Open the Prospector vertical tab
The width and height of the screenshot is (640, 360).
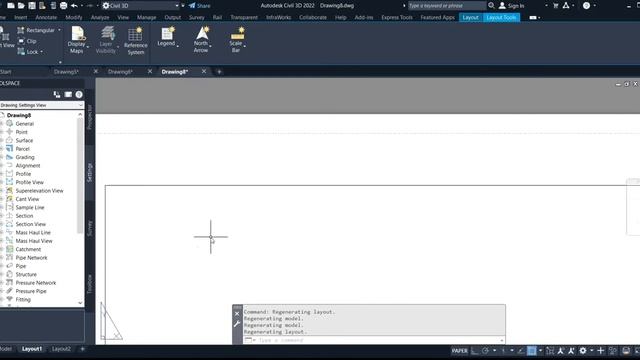(x=90, y=117)
